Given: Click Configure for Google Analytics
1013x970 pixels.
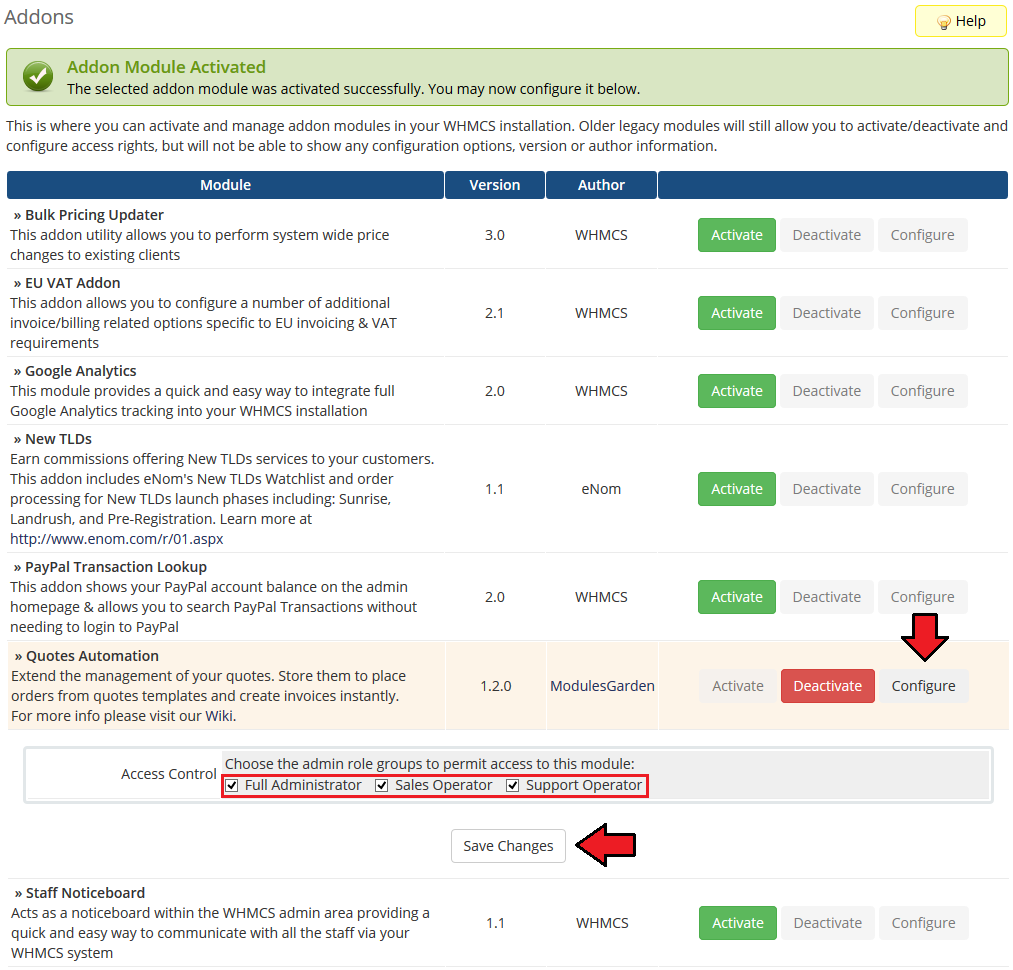Looking at the screenshot, I should pos(922,391).
